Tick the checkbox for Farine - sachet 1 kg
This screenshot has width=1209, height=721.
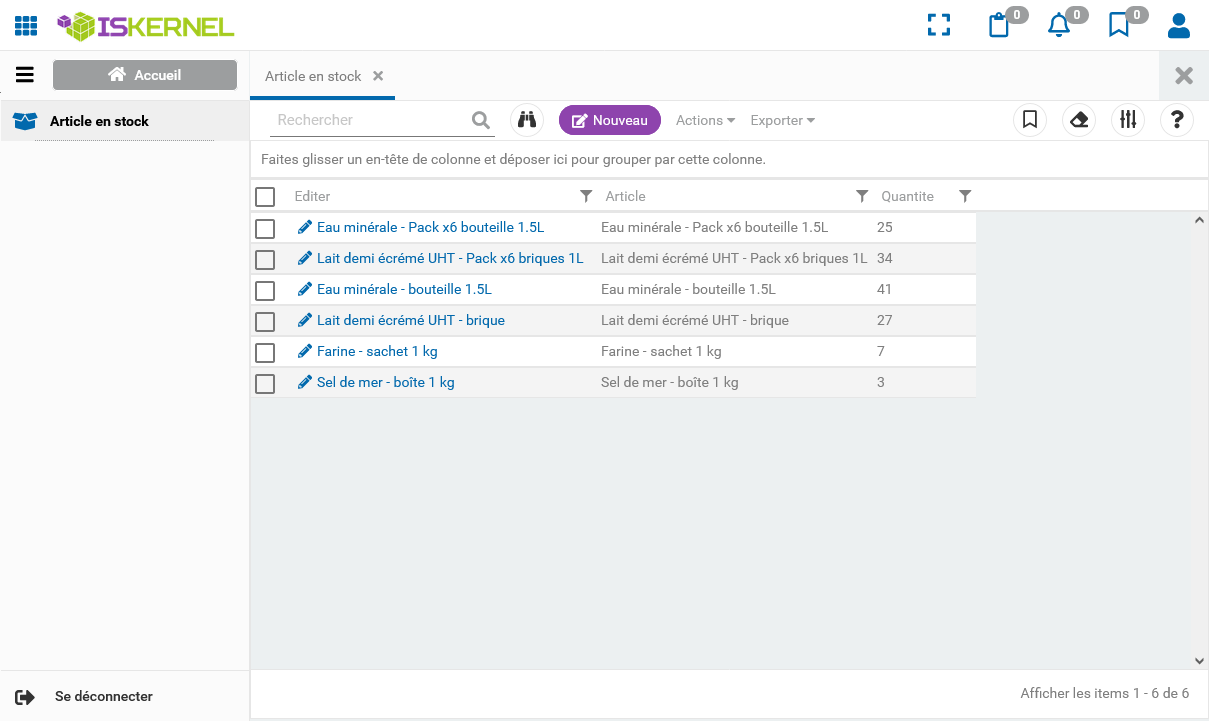[x=265, y=353]
